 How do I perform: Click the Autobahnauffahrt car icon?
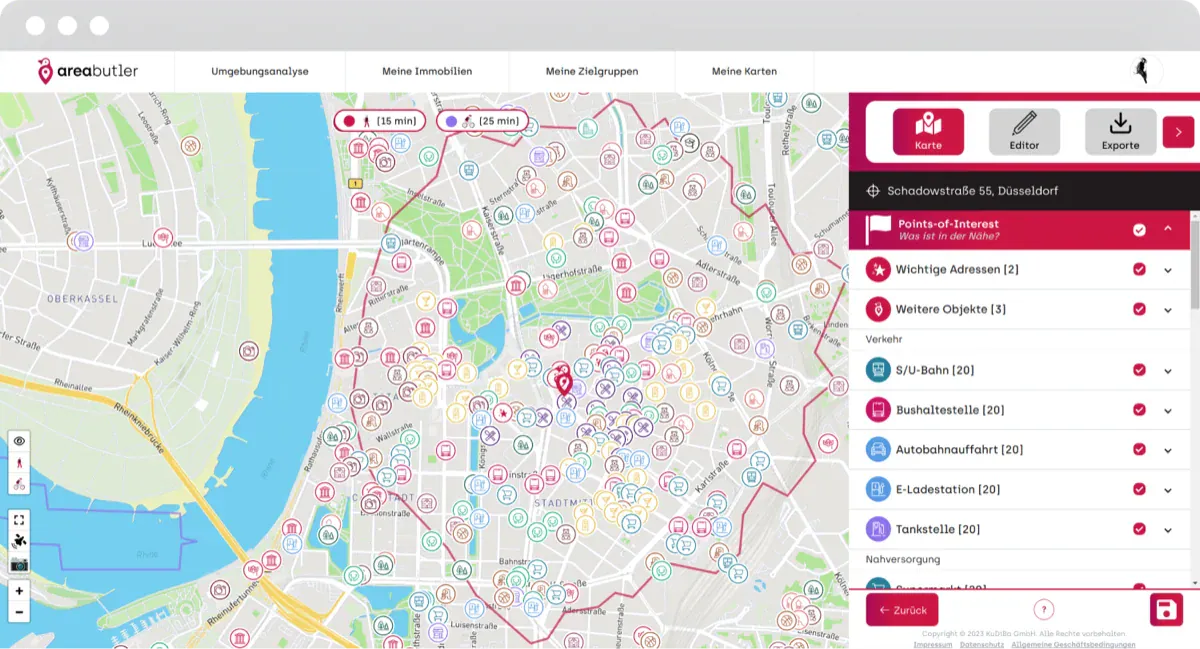pyautogui.click(x=878, y=449)
